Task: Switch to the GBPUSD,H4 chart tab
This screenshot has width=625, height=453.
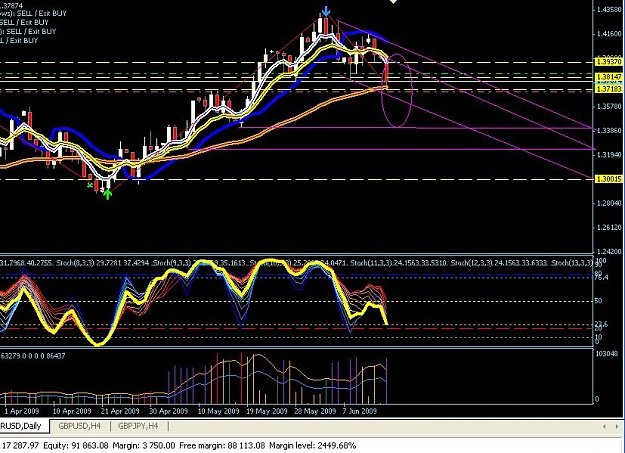Action: pos(80,426)
